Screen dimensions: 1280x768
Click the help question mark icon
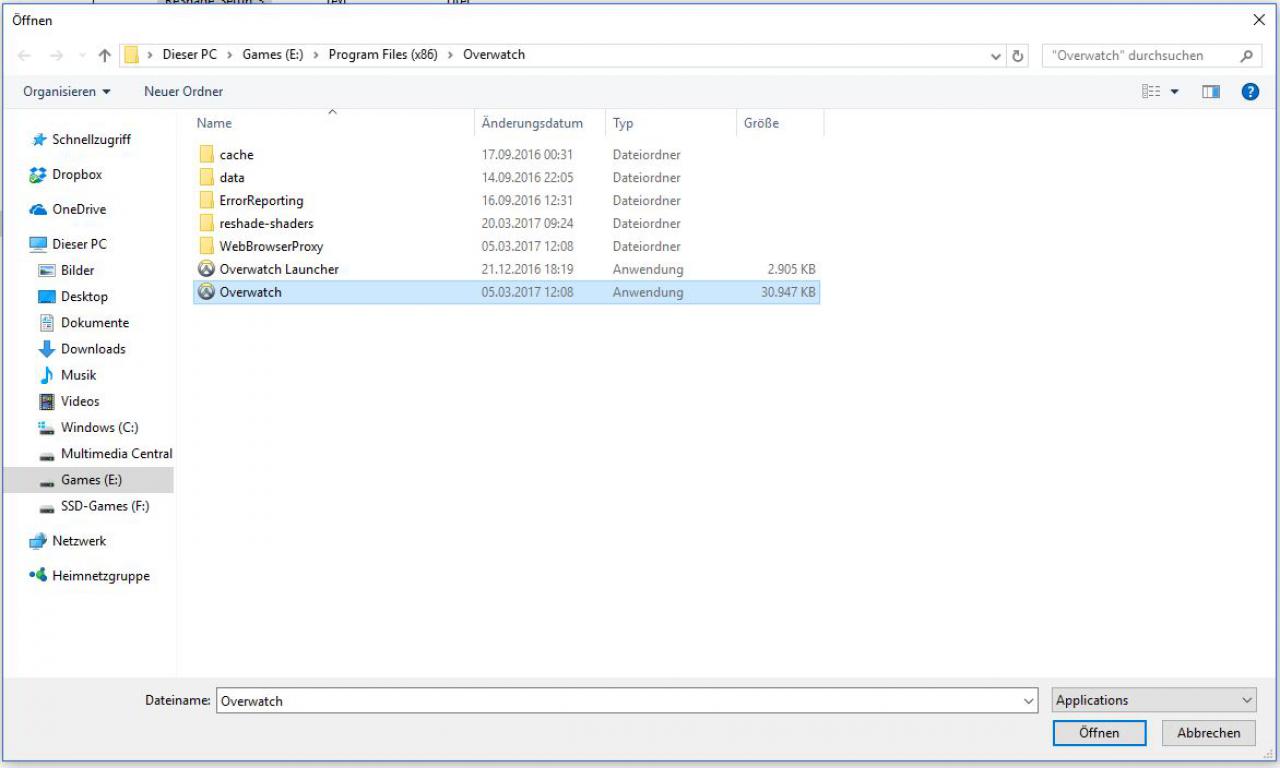[1249, 91]
